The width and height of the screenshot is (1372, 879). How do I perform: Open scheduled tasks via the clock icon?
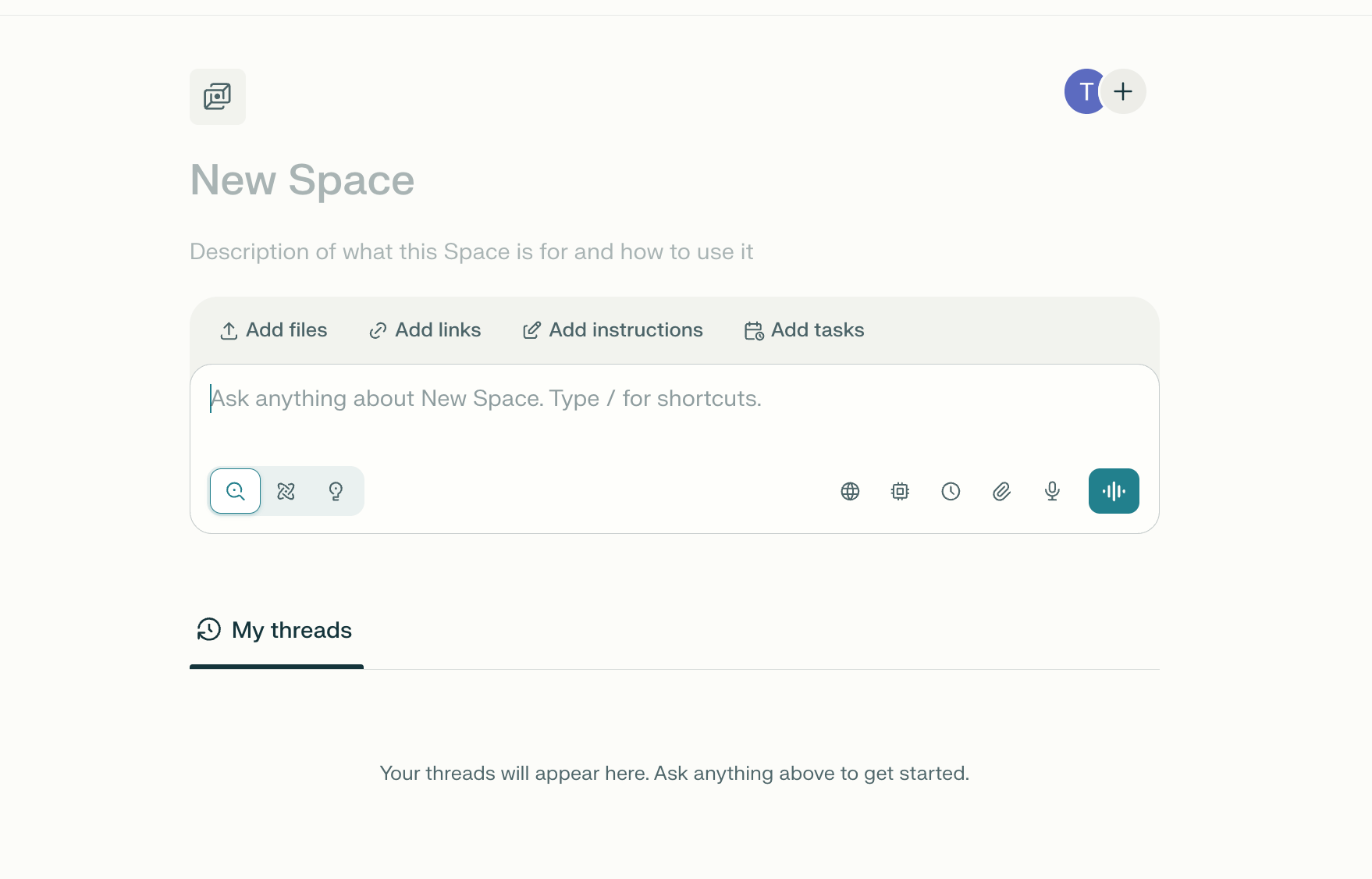pyautogui.click(x=950, y=492)
